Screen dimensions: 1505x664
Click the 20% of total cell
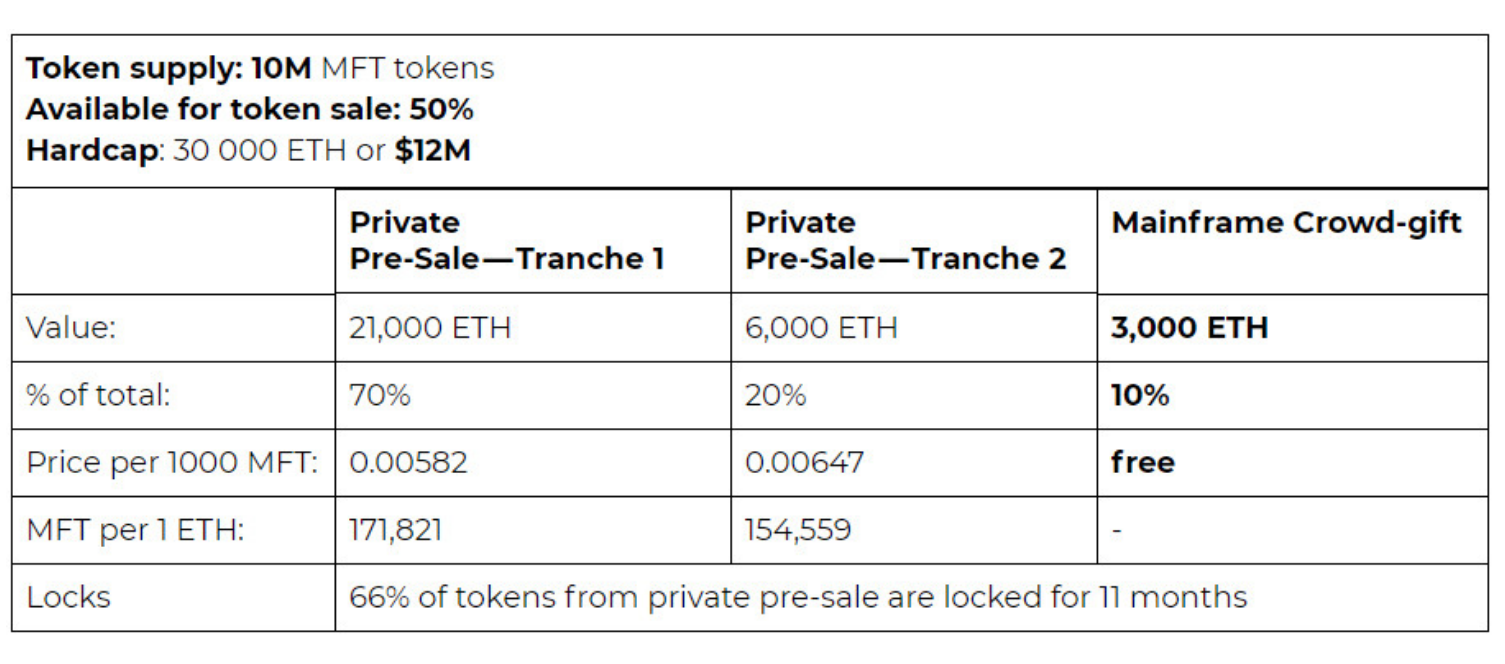[776, 395]
